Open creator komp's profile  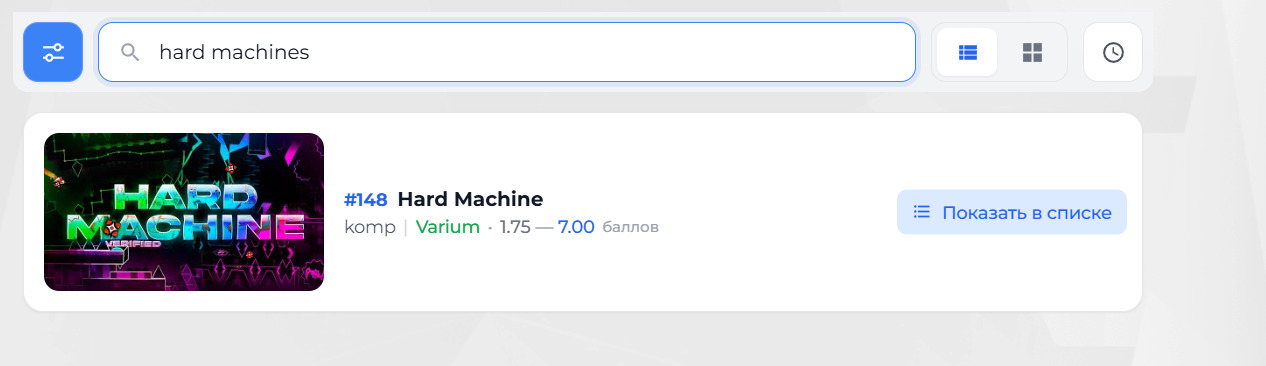pyautogui.click(x=370, y=227)
